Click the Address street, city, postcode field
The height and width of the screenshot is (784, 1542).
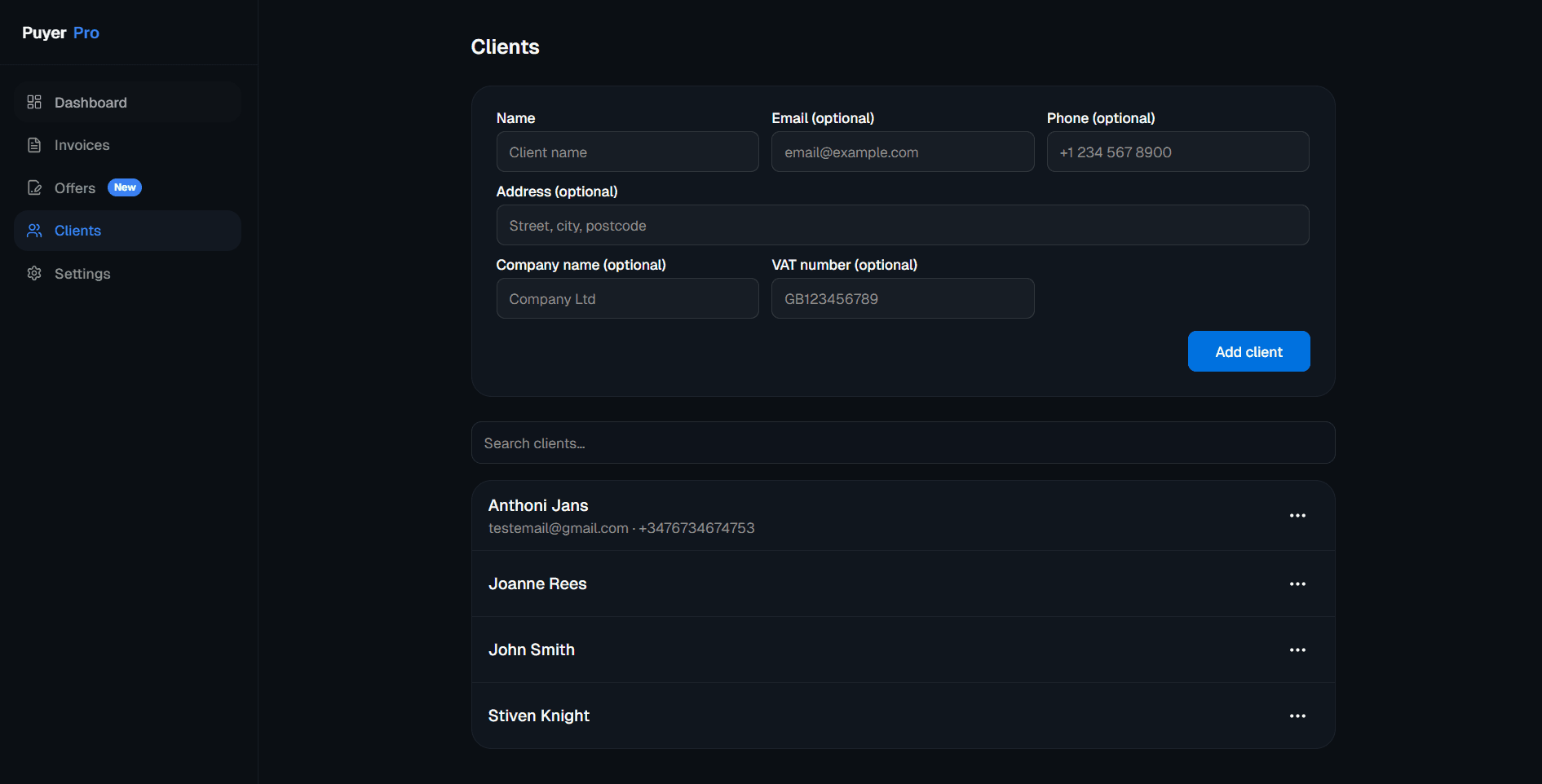(x=902, y=226)
